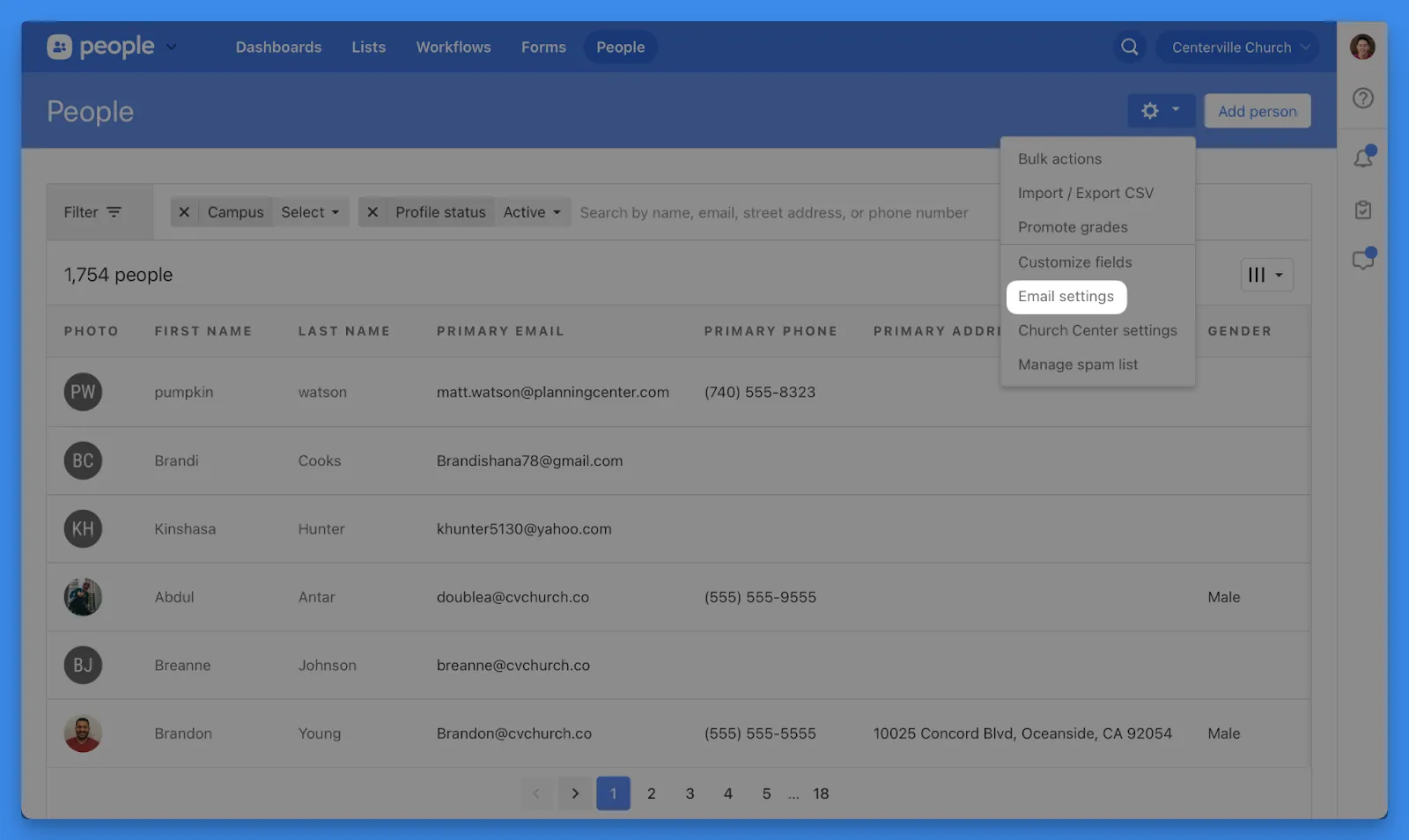Switch to the Workflows tab
This screenshot has height=840, width=1409.
pos(454,48)
